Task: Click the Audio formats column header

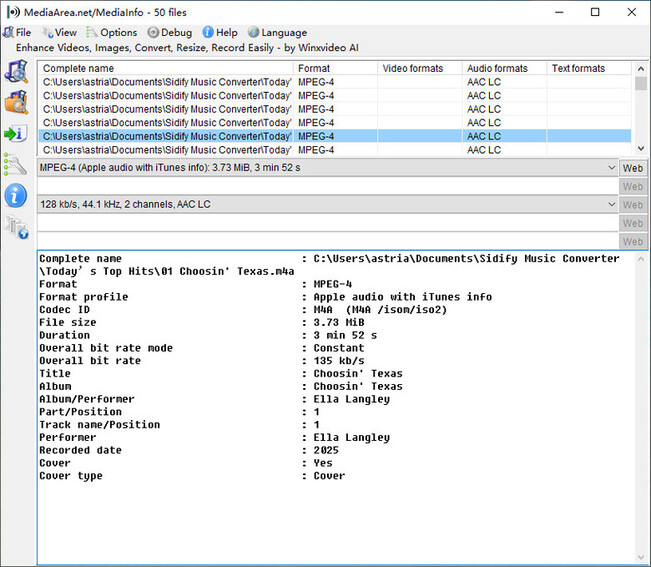Action: (504, 68)
